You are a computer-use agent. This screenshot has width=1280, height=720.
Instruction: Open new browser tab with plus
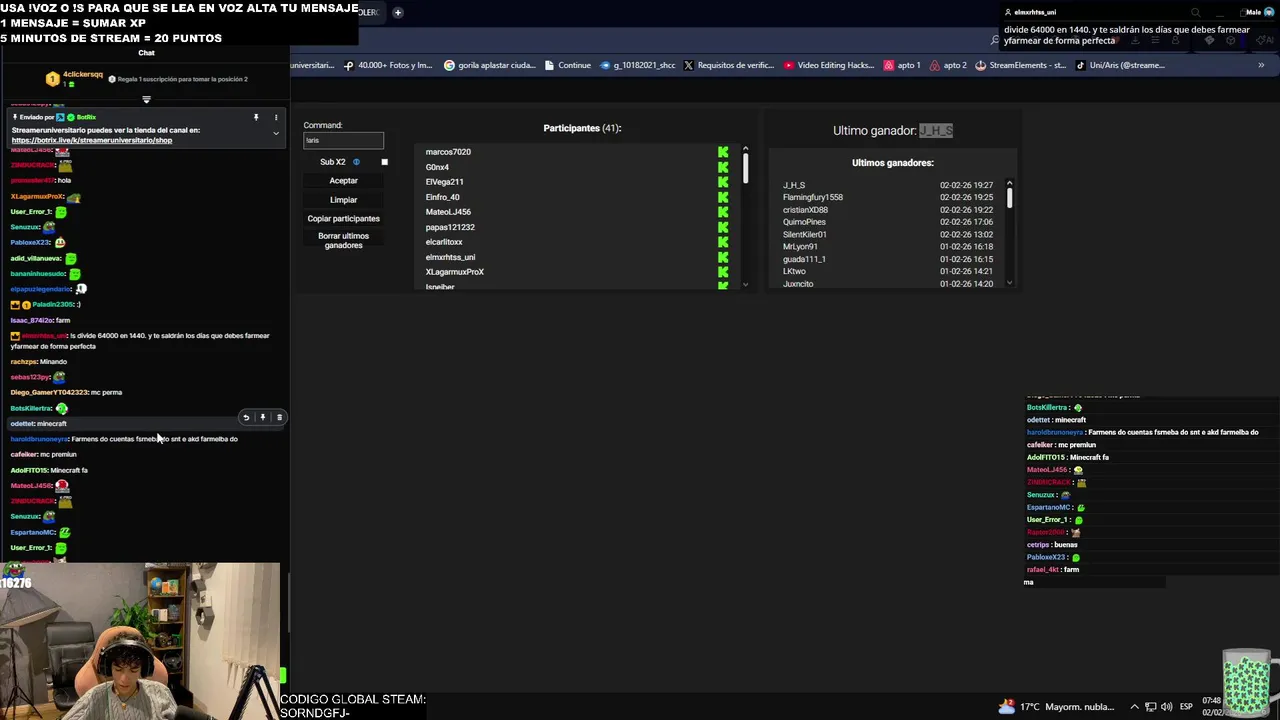pos(397,13)
